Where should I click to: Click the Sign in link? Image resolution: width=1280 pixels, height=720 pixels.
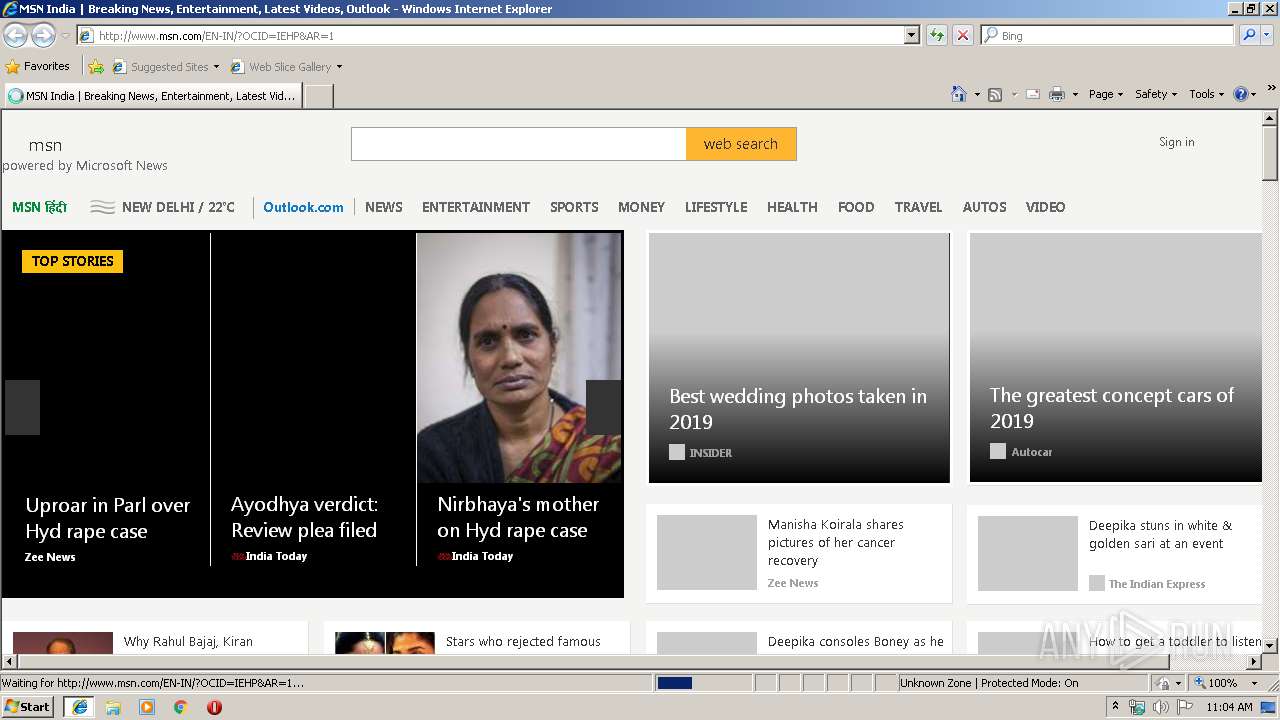tap(1177, 142)
